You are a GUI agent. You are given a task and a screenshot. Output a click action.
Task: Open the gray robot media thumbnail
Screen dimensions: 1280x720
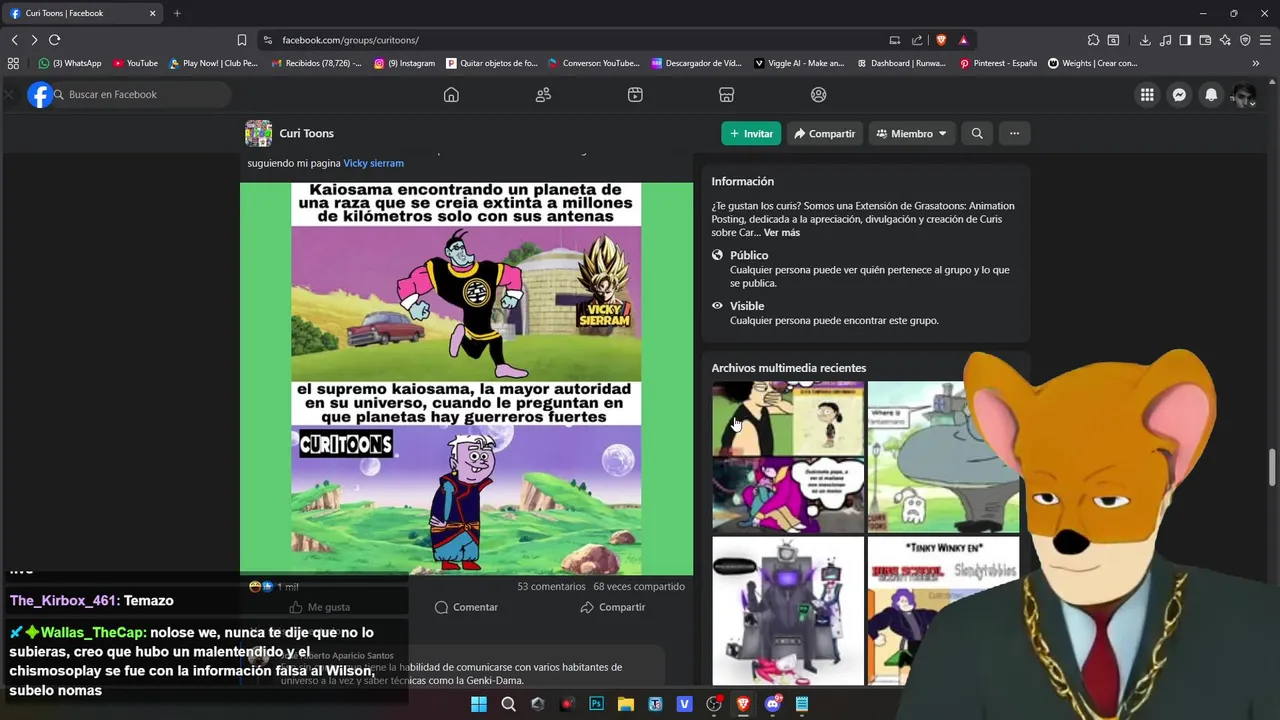[x=788, y=611]
